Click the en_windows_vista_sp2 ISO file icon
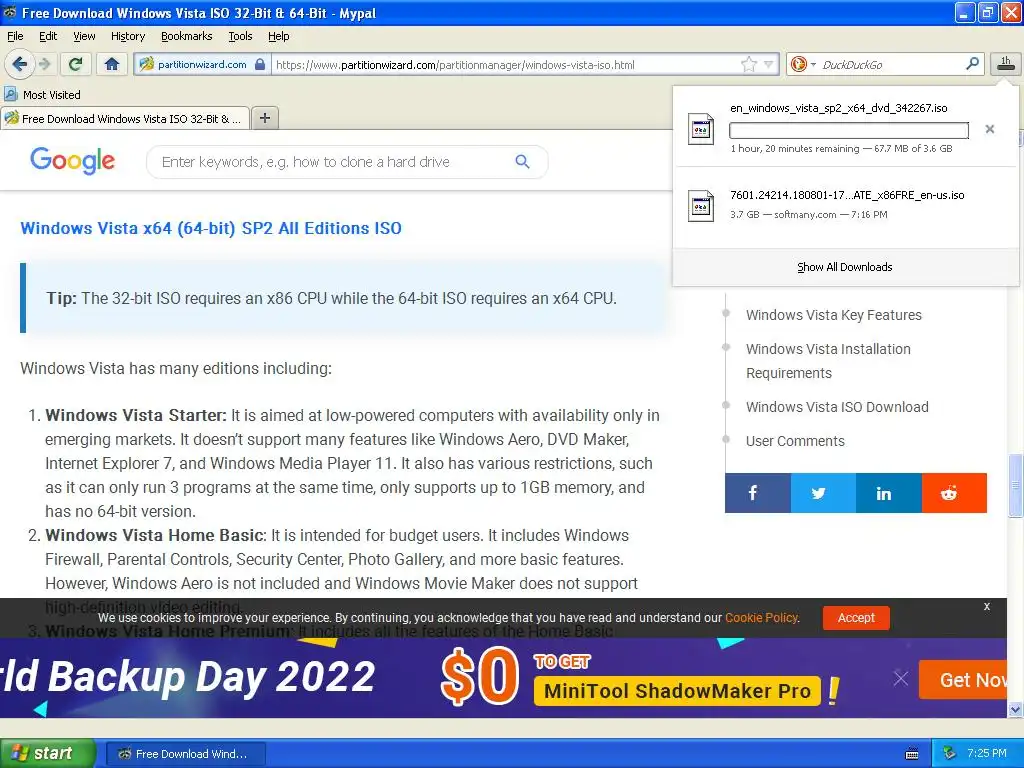 click(701, 129)
